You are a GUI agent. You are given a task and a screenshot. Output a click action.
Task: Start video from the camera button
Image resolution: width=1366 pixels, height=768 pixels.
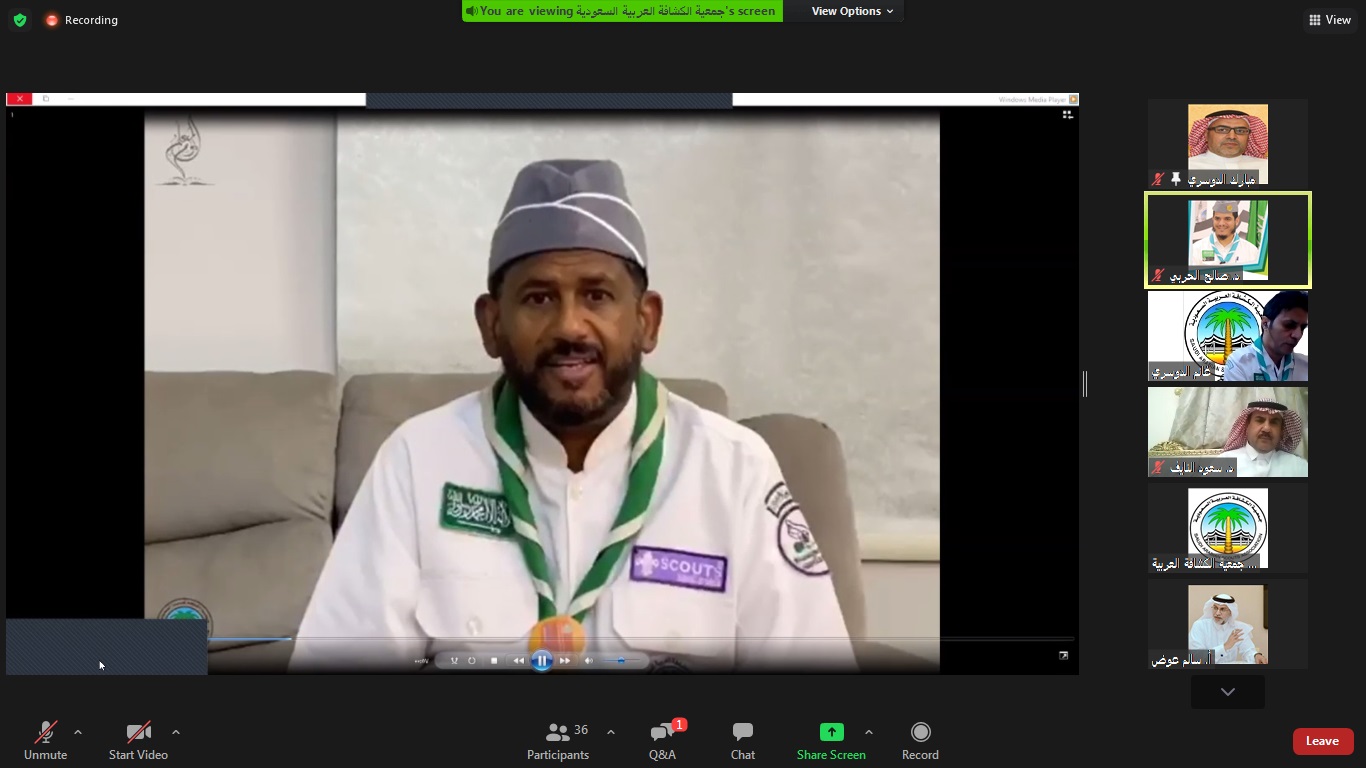[138, 741]
